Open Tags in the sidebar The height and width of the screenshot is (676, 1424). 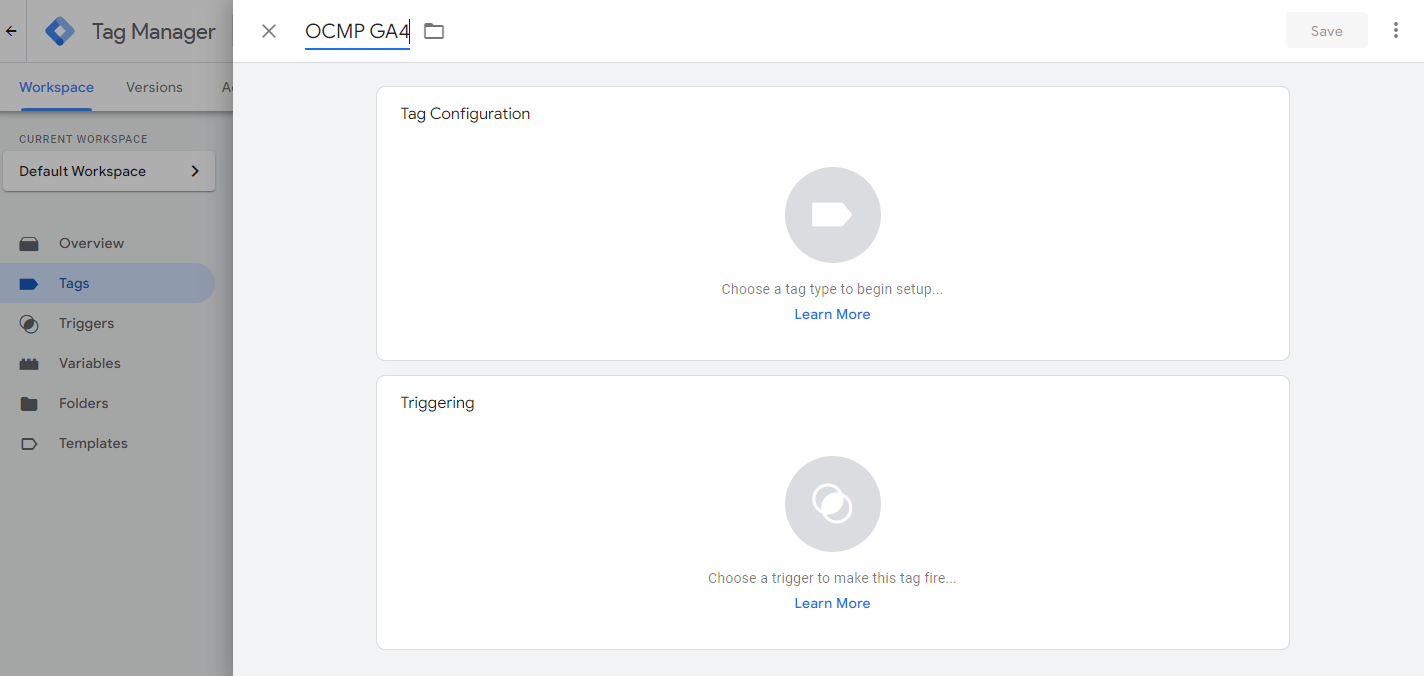click(x=108, y=283)
